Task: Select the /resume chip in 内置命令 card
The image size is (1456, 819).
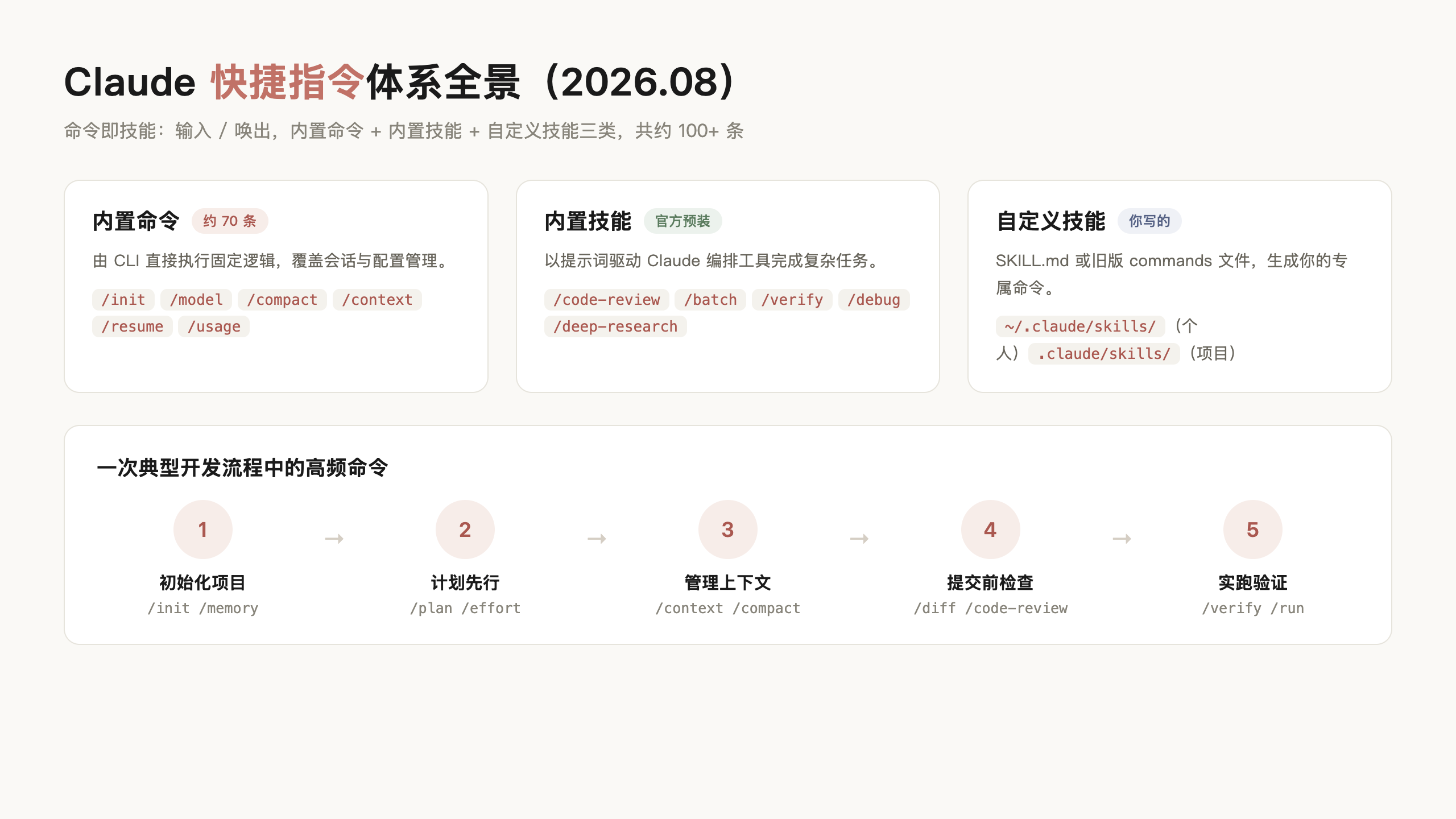Action: pyautogui.click(x=133, y=326)
